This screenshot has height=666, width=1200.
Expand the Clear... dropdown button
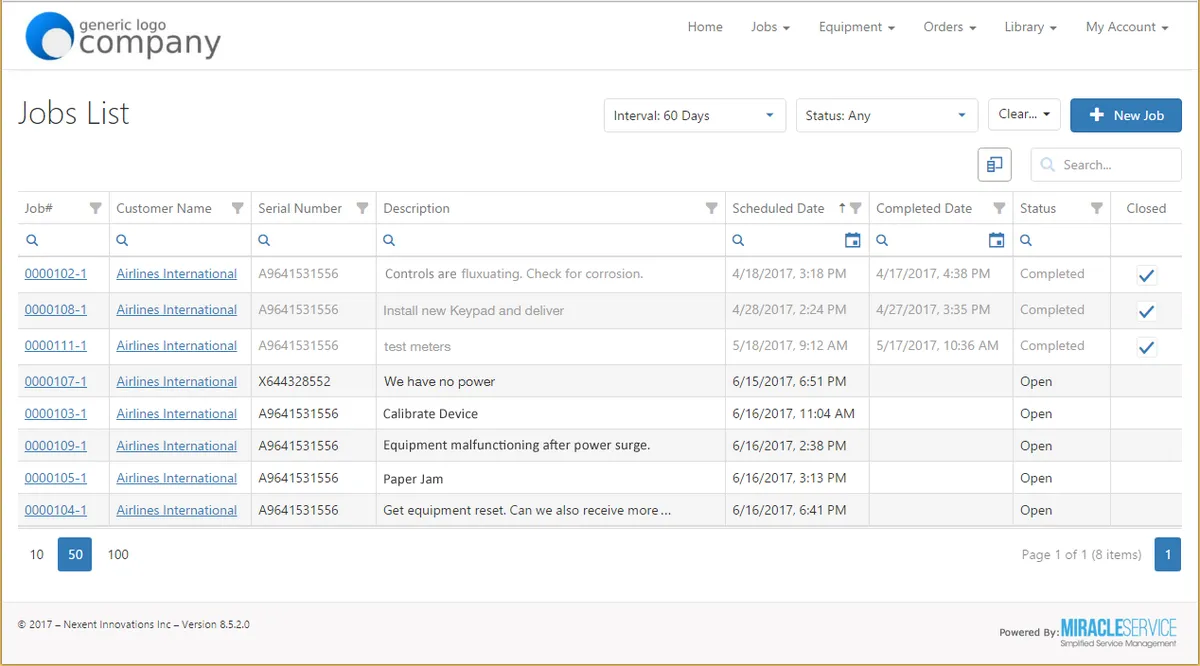[1024, 115]
